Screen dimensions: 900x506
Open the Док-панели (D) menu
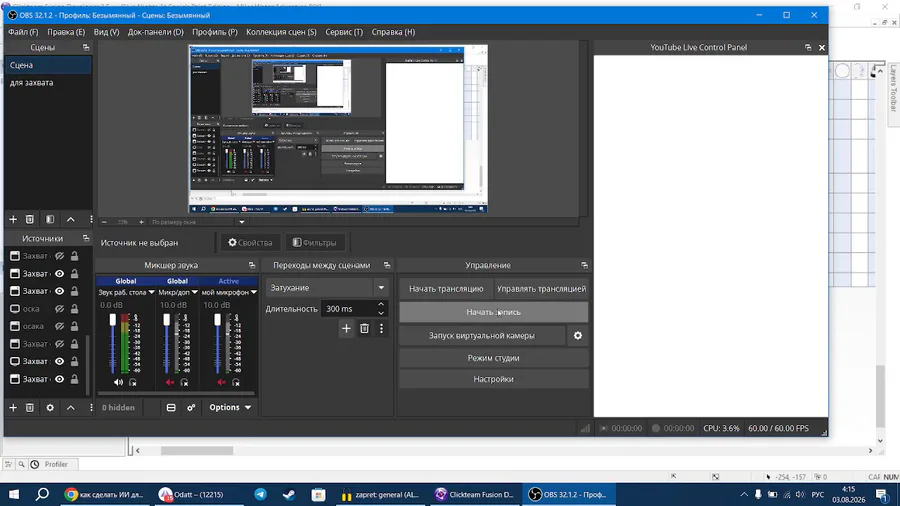click(x=156, y=32)
